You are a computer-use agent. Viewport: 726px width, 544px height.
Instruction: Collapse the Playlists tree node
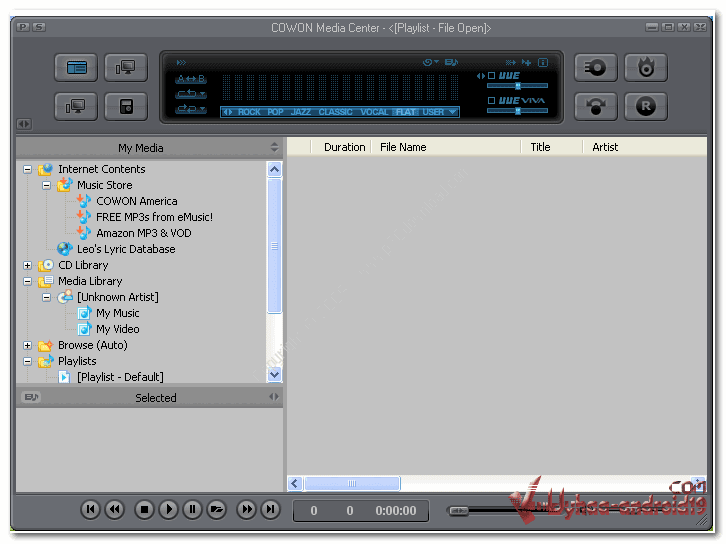27,362
